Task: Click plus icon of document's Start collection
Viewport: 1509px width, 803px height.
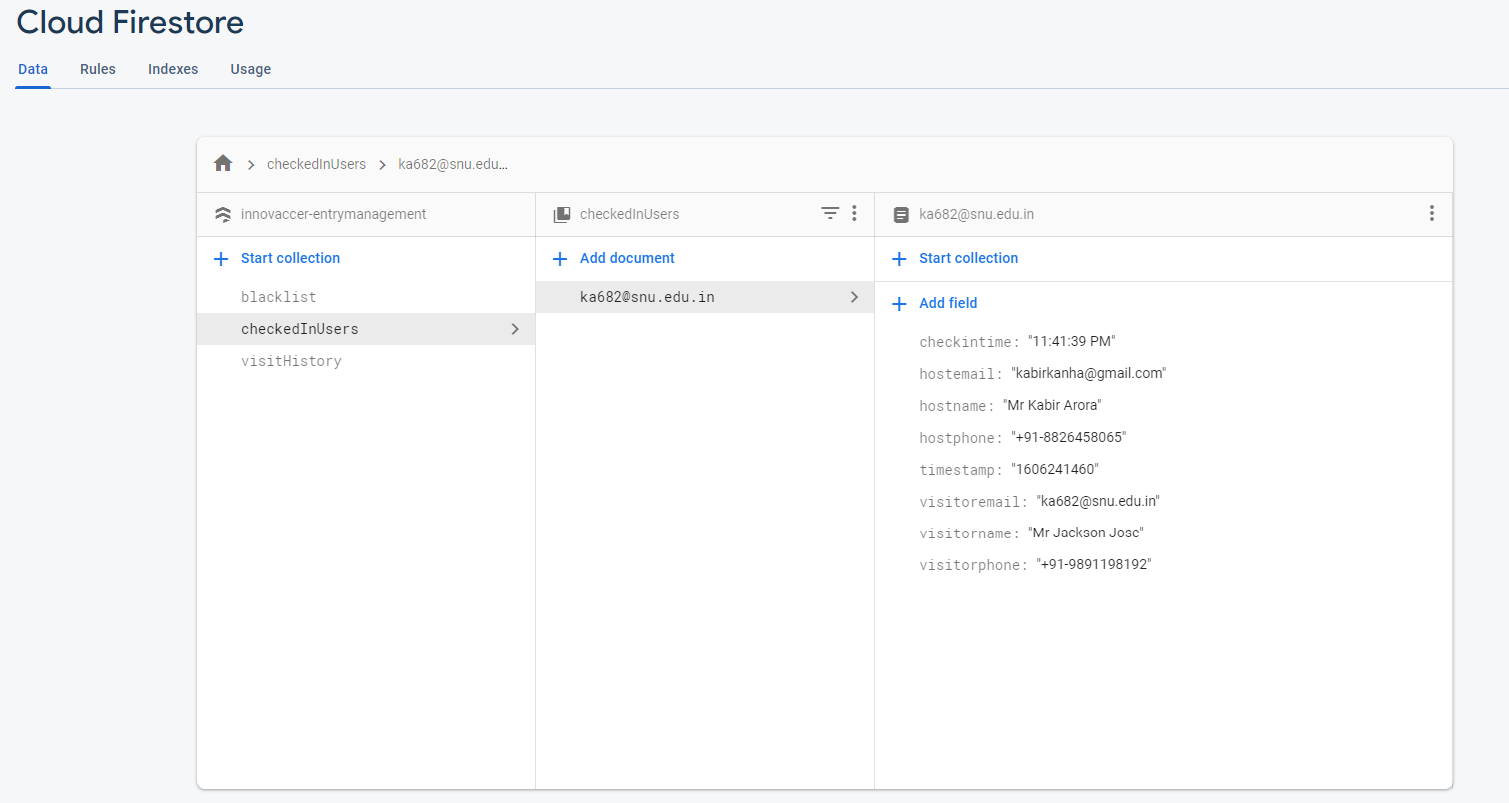Action: point(900,259)
